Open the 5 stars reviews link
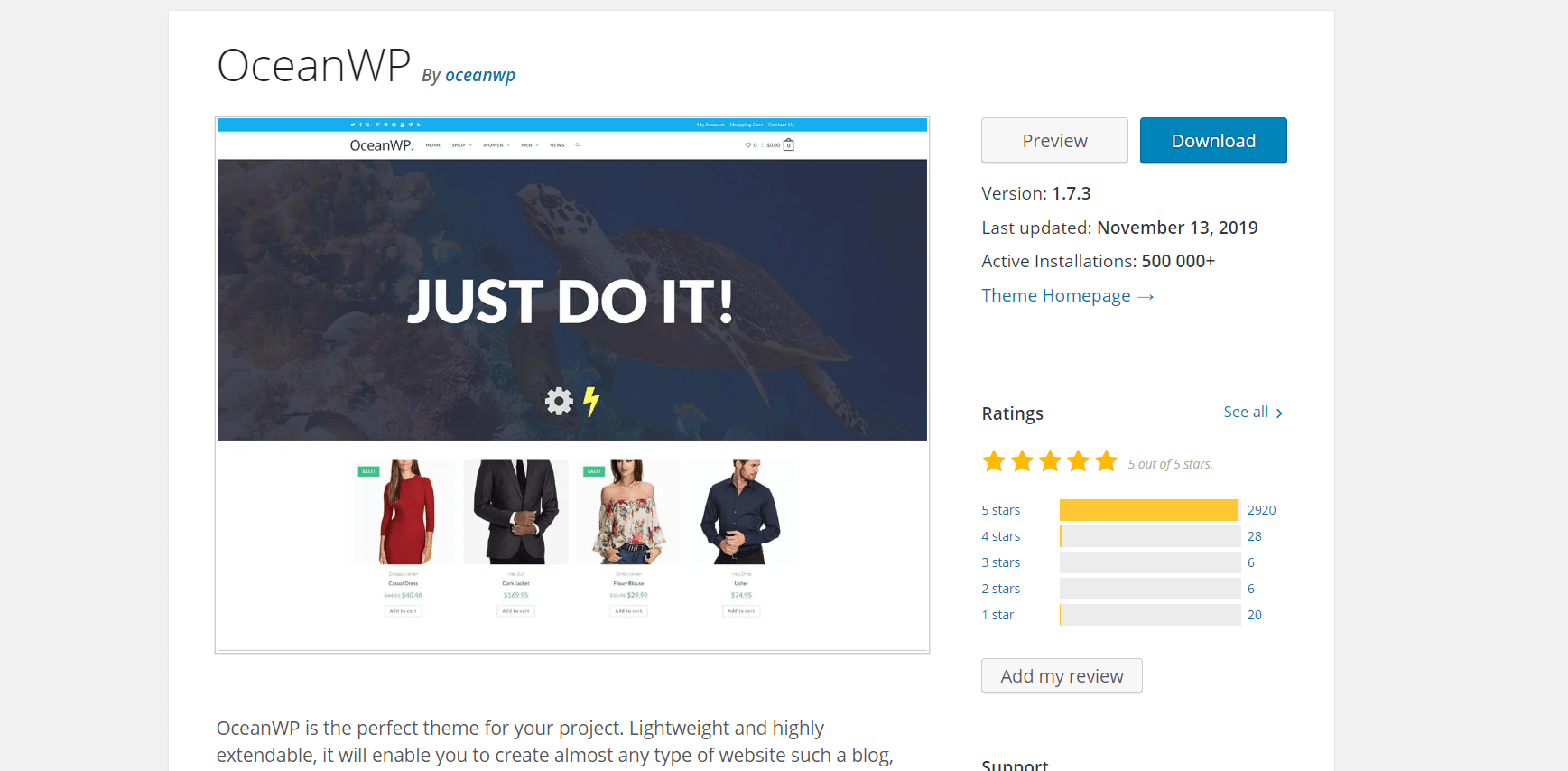The height and width of the screenshot is (771, 1568). [1001, 510]
